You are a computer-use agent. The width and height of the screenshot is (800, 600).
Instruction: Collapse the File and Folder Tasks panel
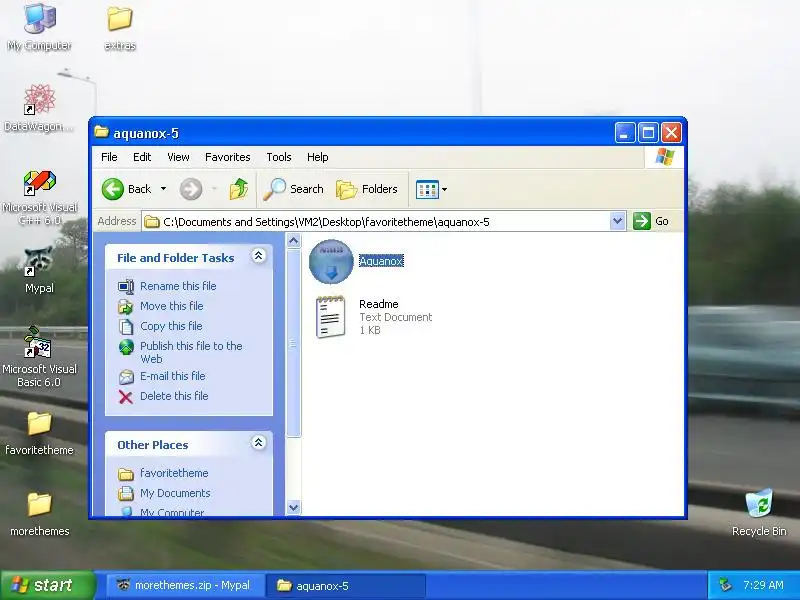259,256
